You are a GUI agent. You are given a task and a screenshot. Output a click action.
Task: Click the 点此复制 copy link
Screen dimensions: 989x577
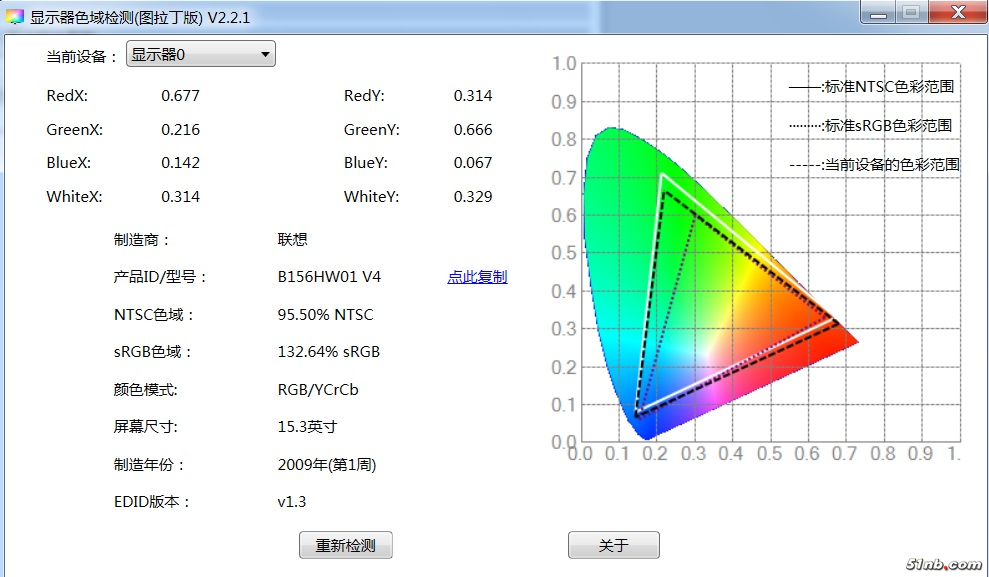[x=477, y=277]
